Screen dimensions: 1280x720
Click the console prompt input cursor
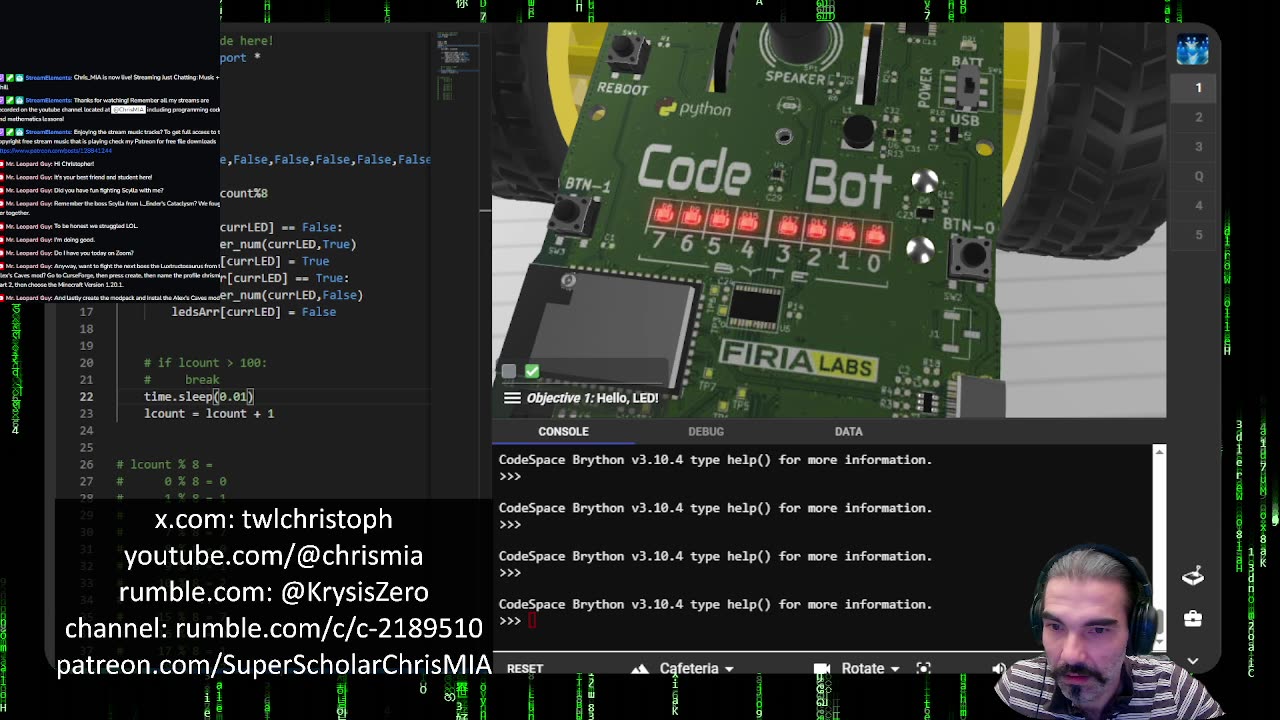532,621
